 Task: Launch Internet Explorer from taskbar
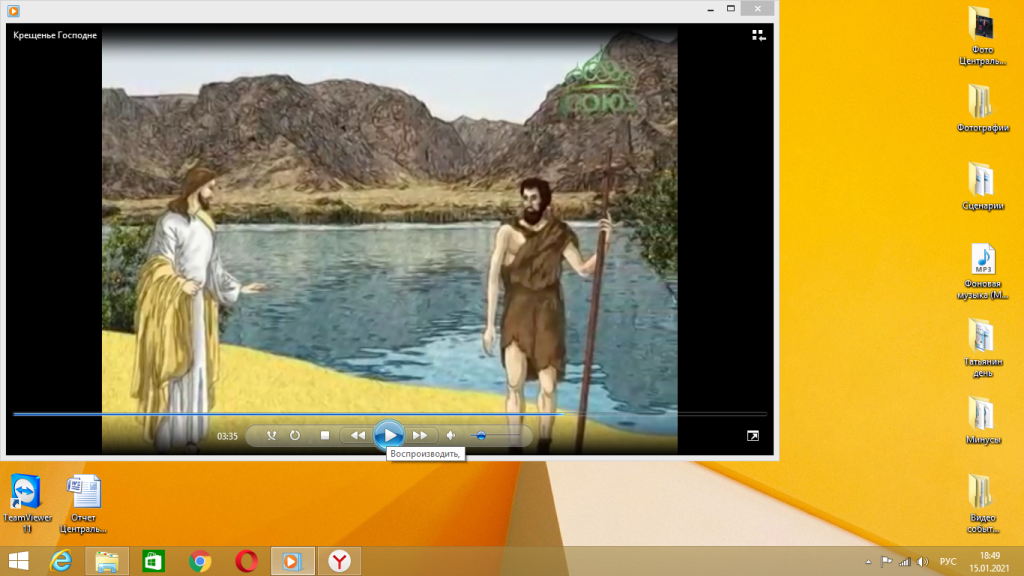[x=61, y=561]
